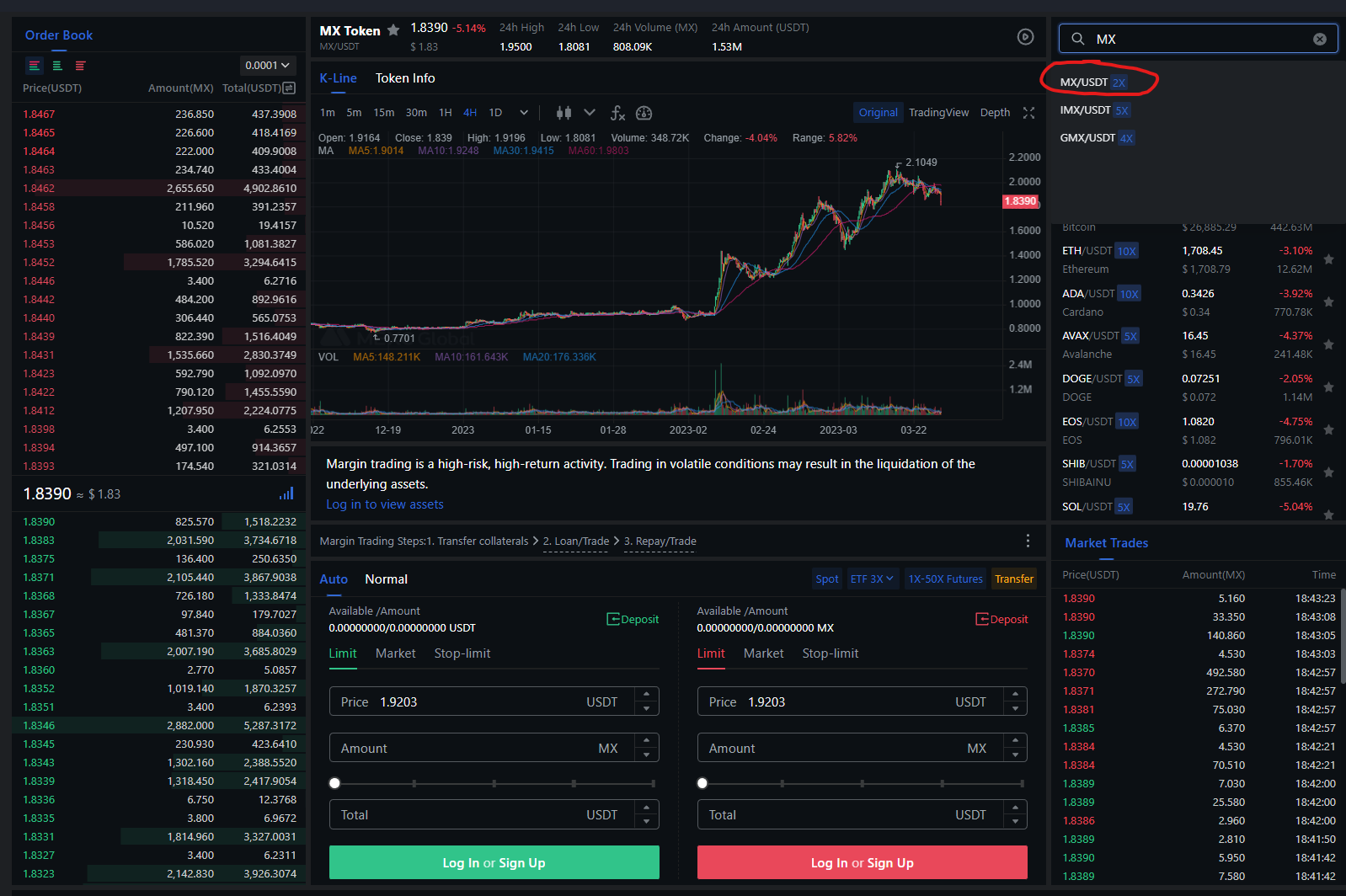This screenshot has height=896, width=1346.
Task: Click the sell-side amount slider handle
Action: pos(702,783)
